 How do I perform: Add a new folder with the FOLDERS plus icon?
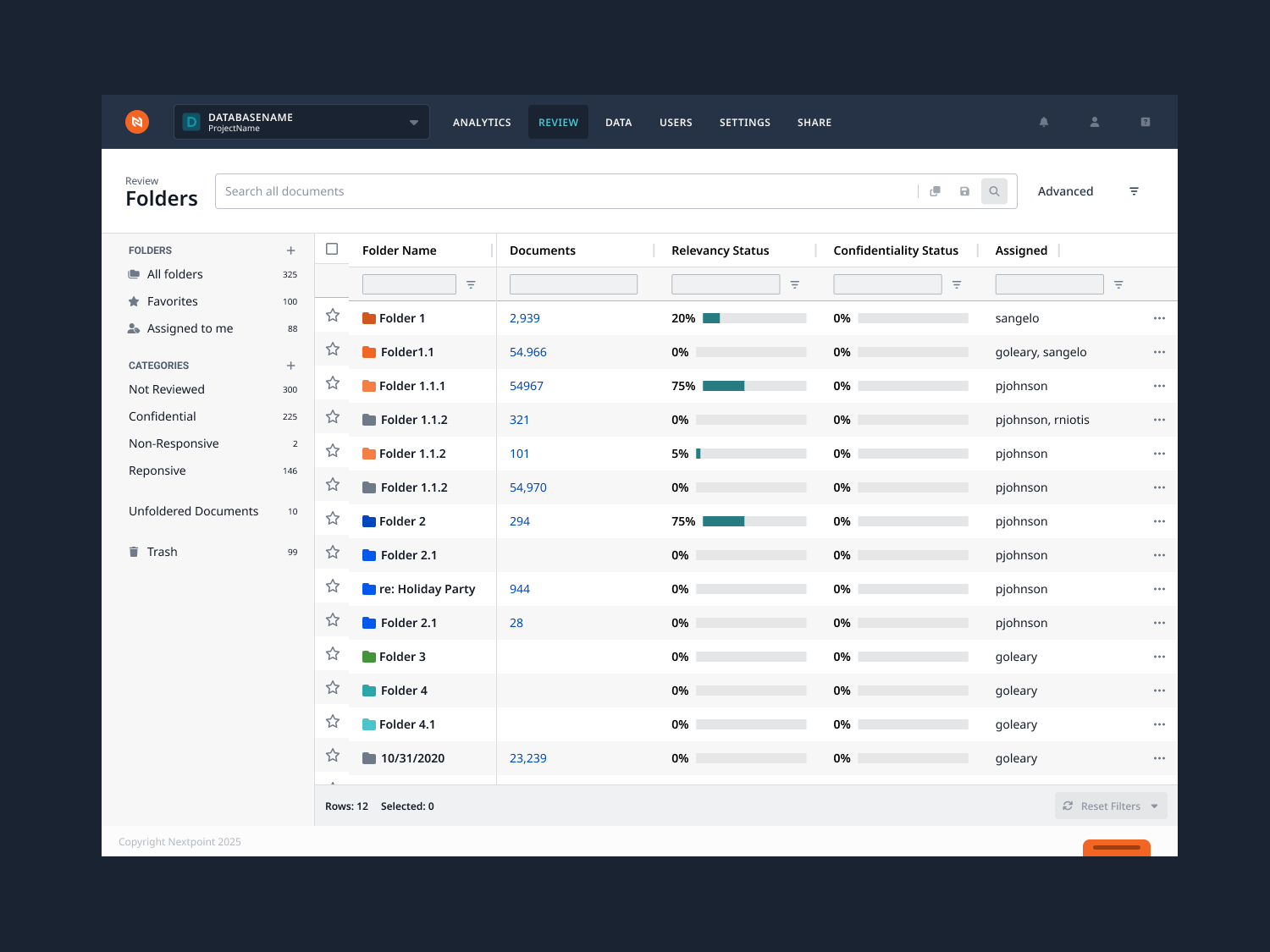coord(291,250)
